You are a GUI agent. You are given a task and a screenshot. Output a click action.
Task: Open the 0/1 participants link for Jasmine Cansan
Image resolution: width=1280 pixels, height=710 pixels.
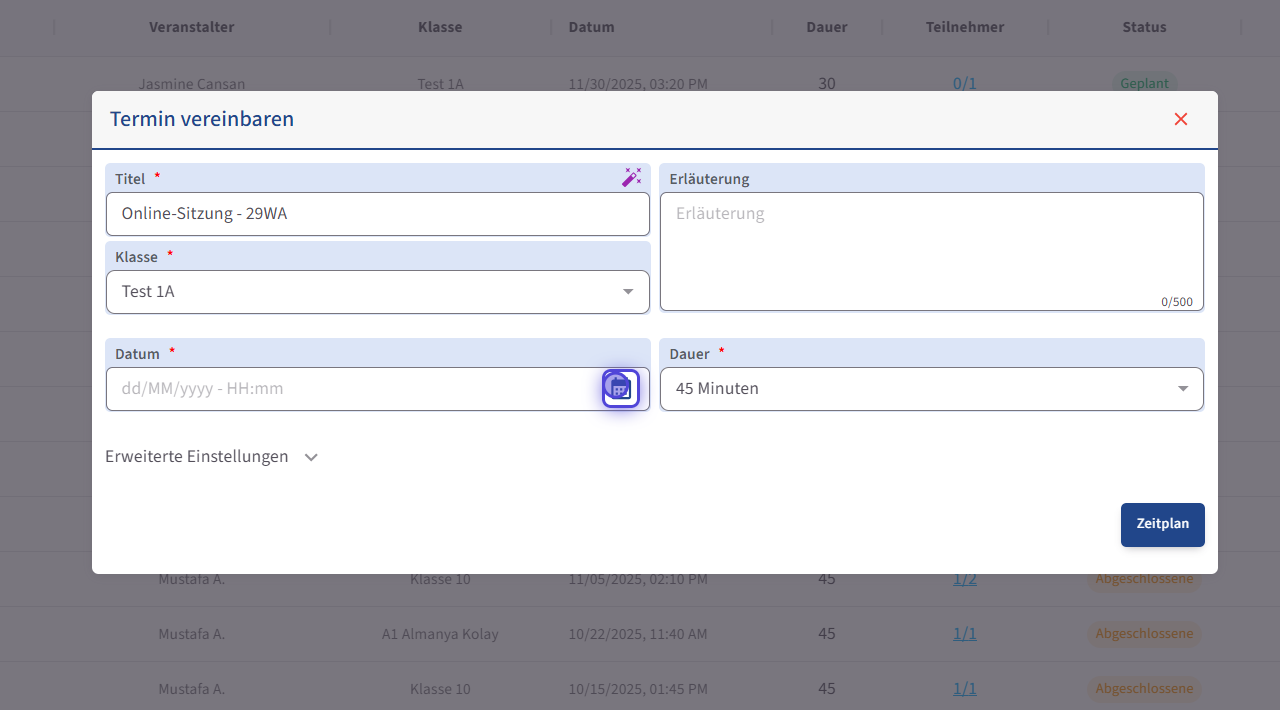(x=964, y=84)
